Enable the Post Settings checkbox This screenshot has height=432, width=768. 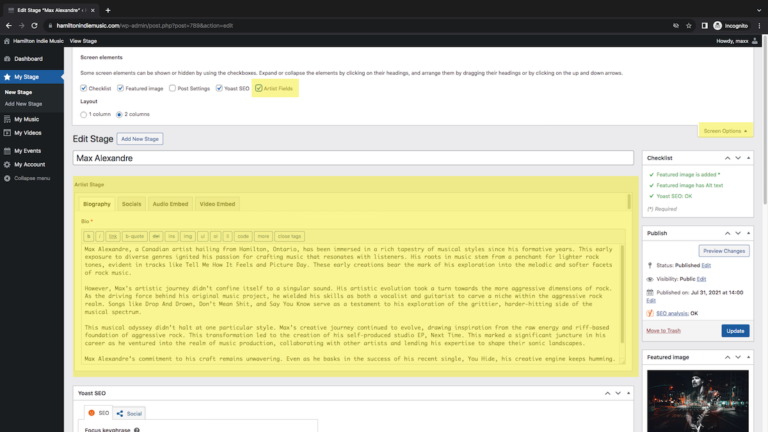171,89
